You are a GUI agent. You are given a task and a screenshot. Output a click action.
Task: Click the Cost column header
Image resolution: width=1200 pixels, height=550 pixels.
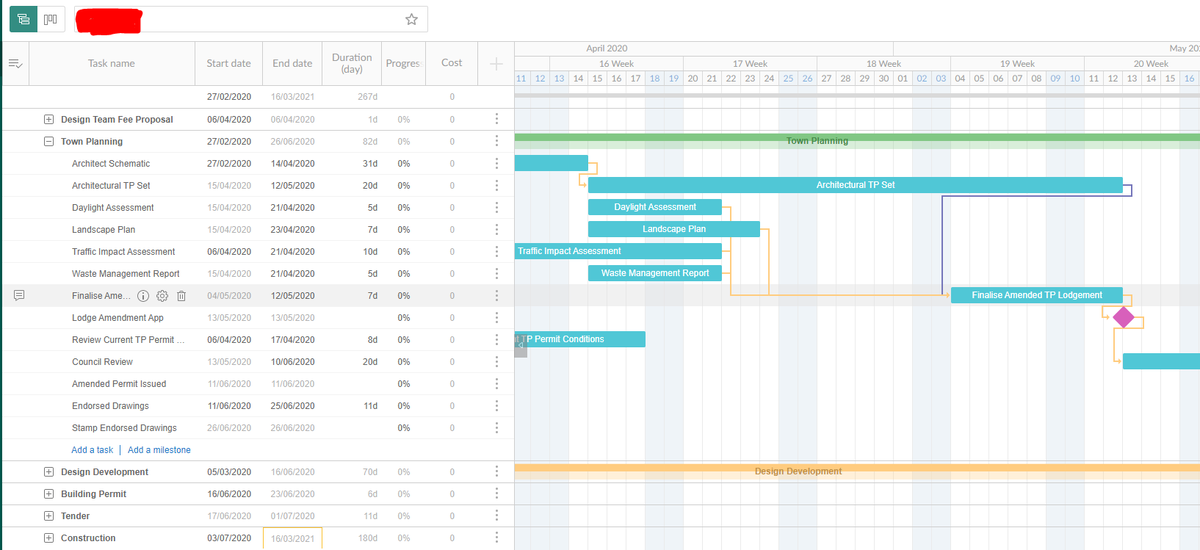(x=452, y=63)
